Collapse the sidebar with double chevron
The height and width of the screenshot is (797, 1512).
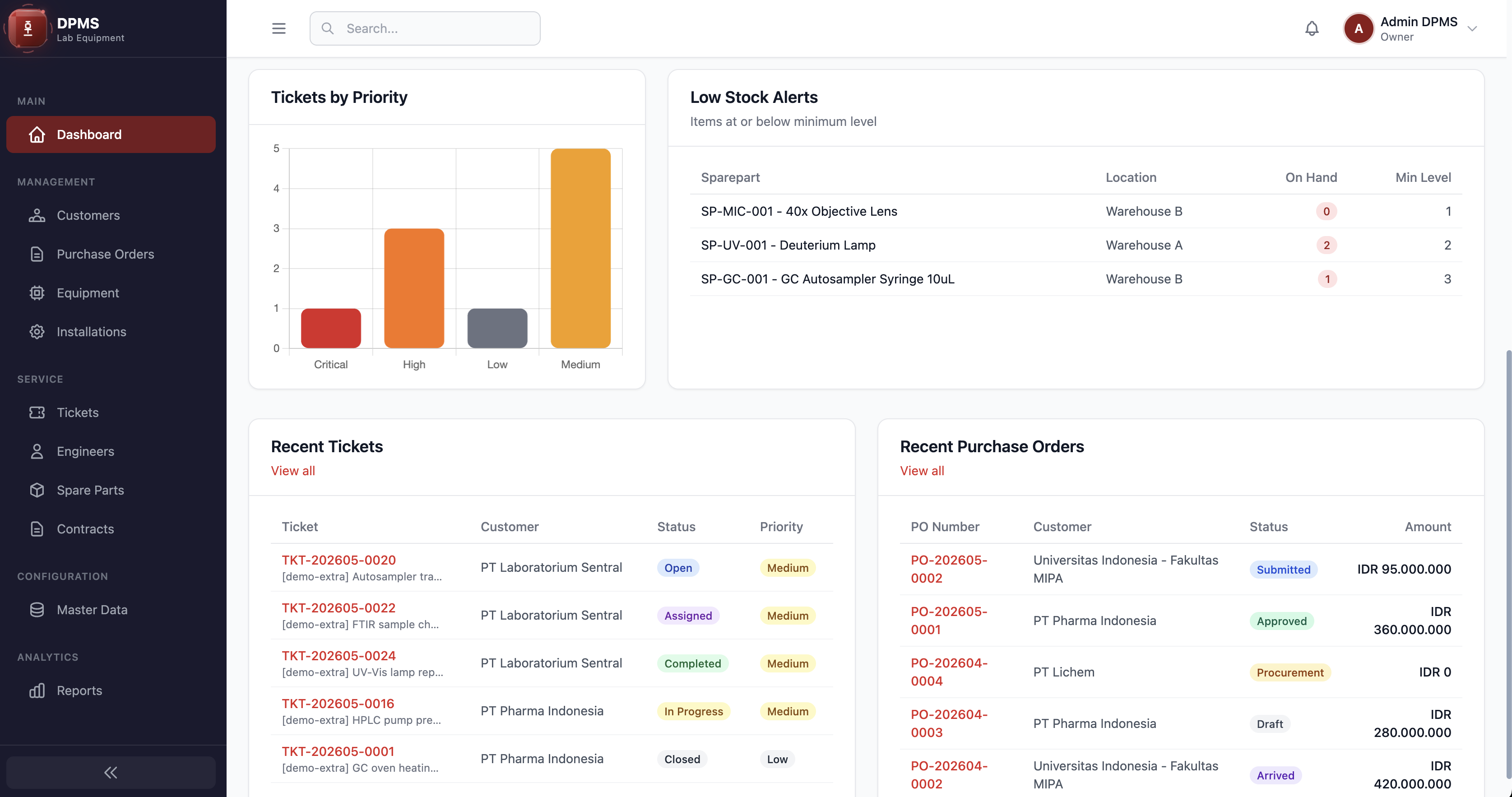[x=111, y=772]
